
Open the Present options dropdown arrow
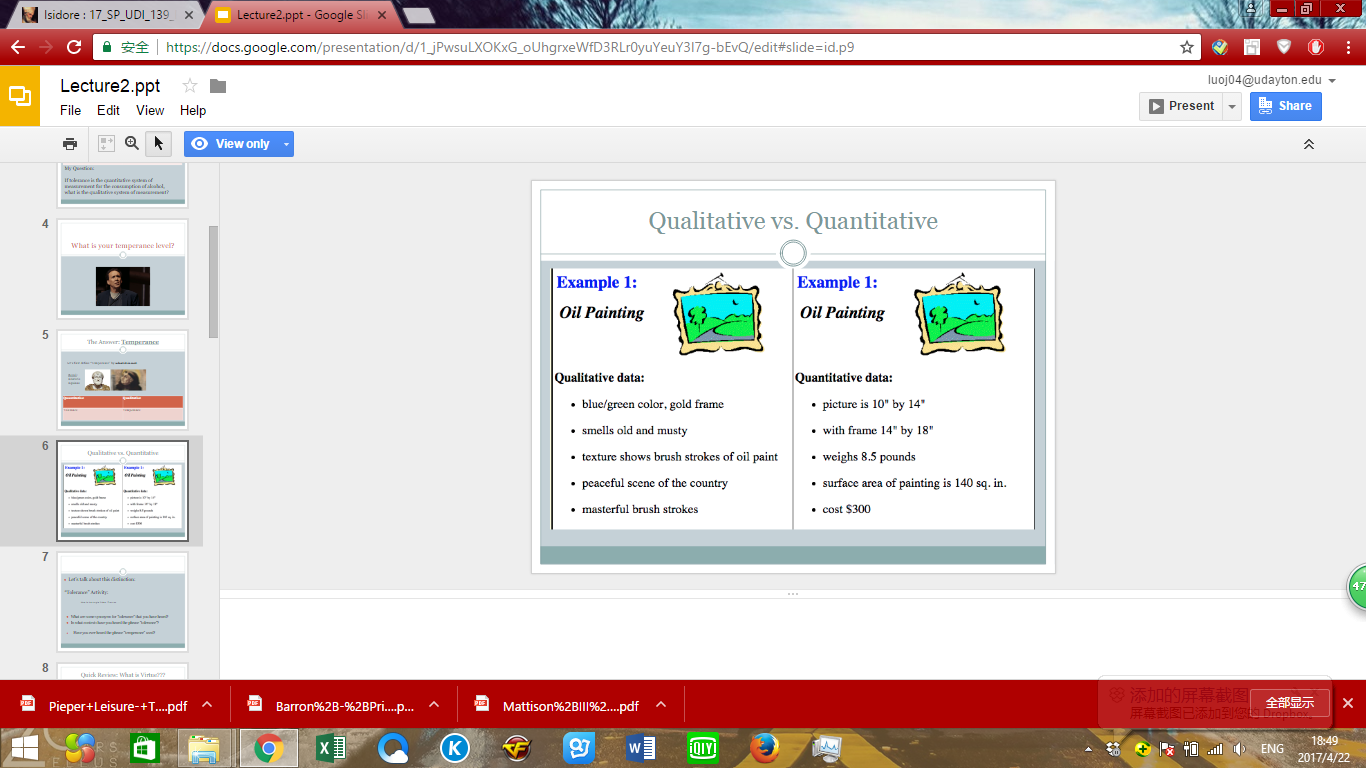pyautogui.click(x=1232, y=106)
